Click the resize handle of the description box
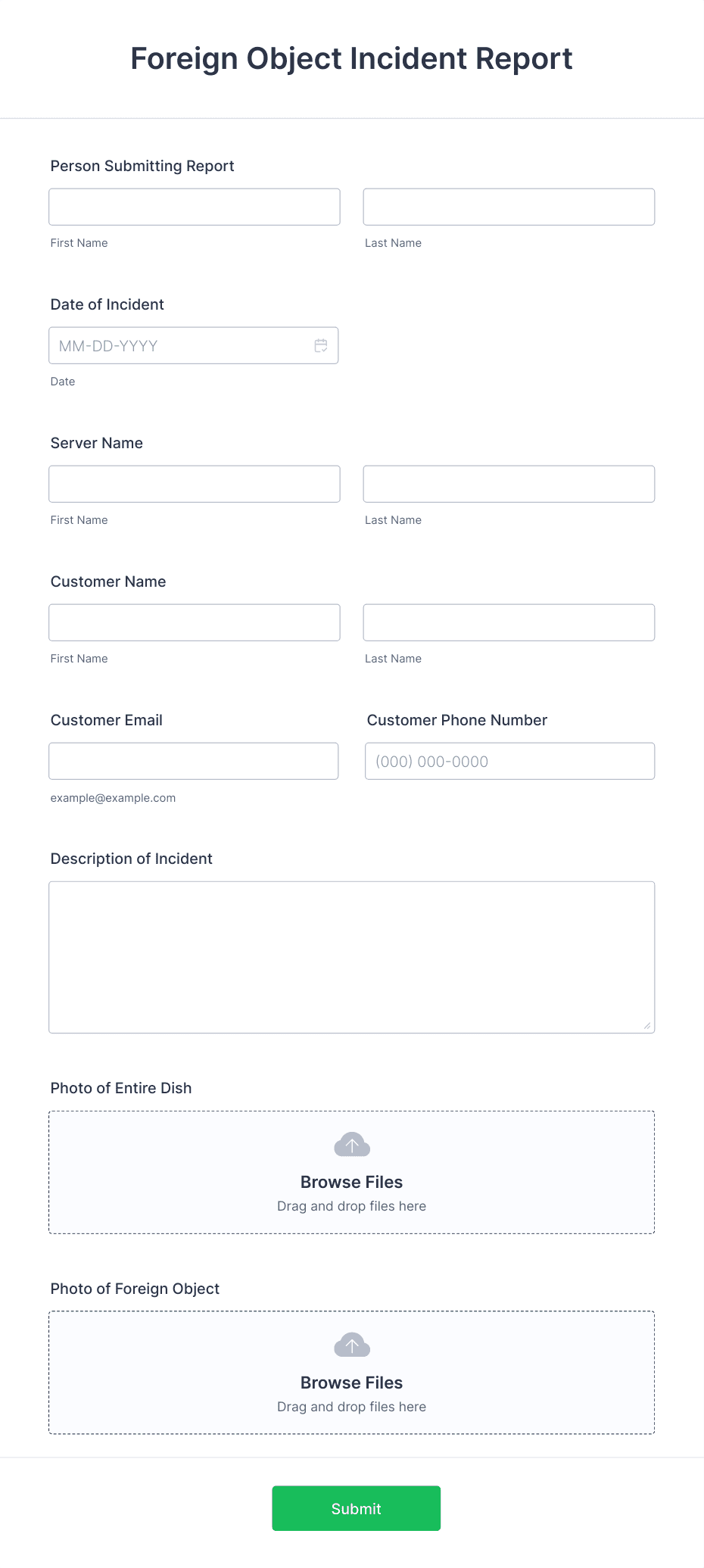This screenshot has height=1568, width=704. (x=649, y=1025)
